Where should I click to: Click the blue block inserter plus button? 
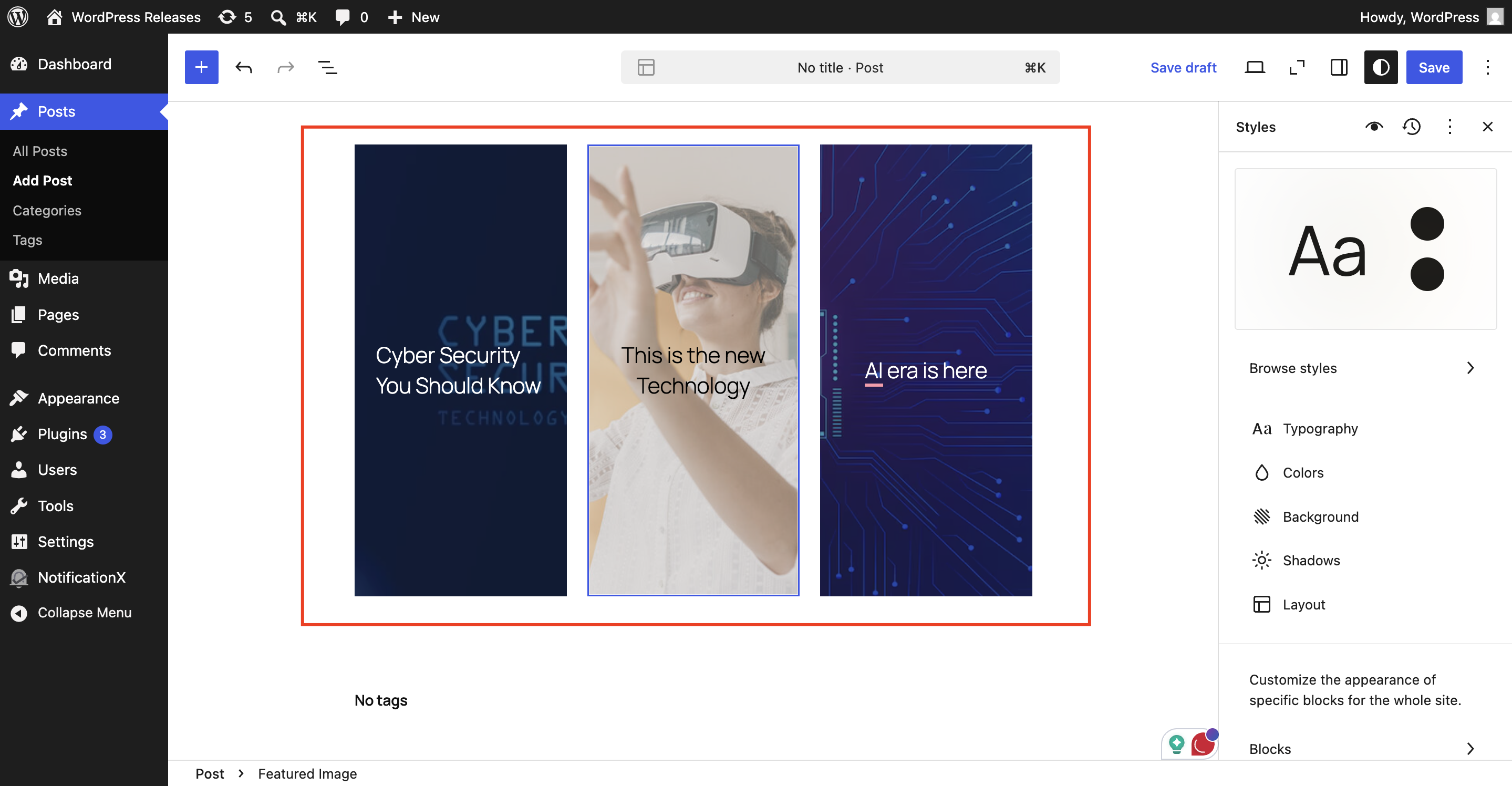click(201, 67)
